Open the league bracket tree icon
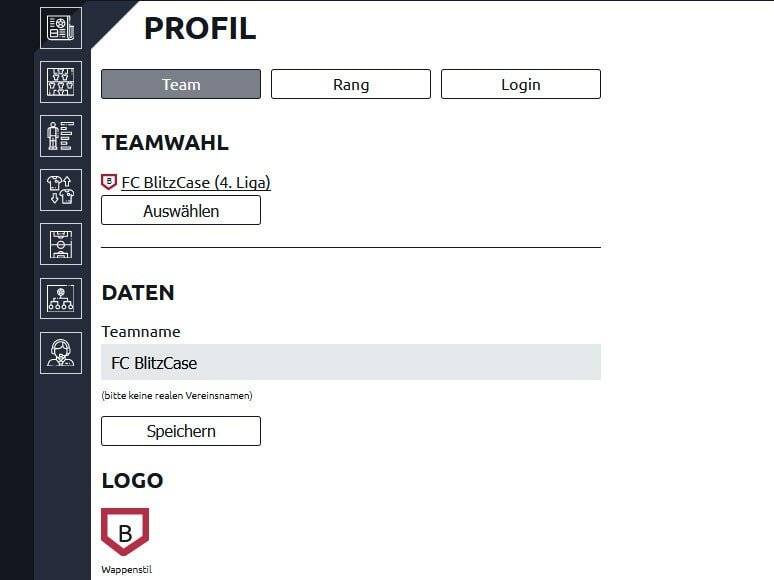Screen dimensions: 774x580 (61, 298)
